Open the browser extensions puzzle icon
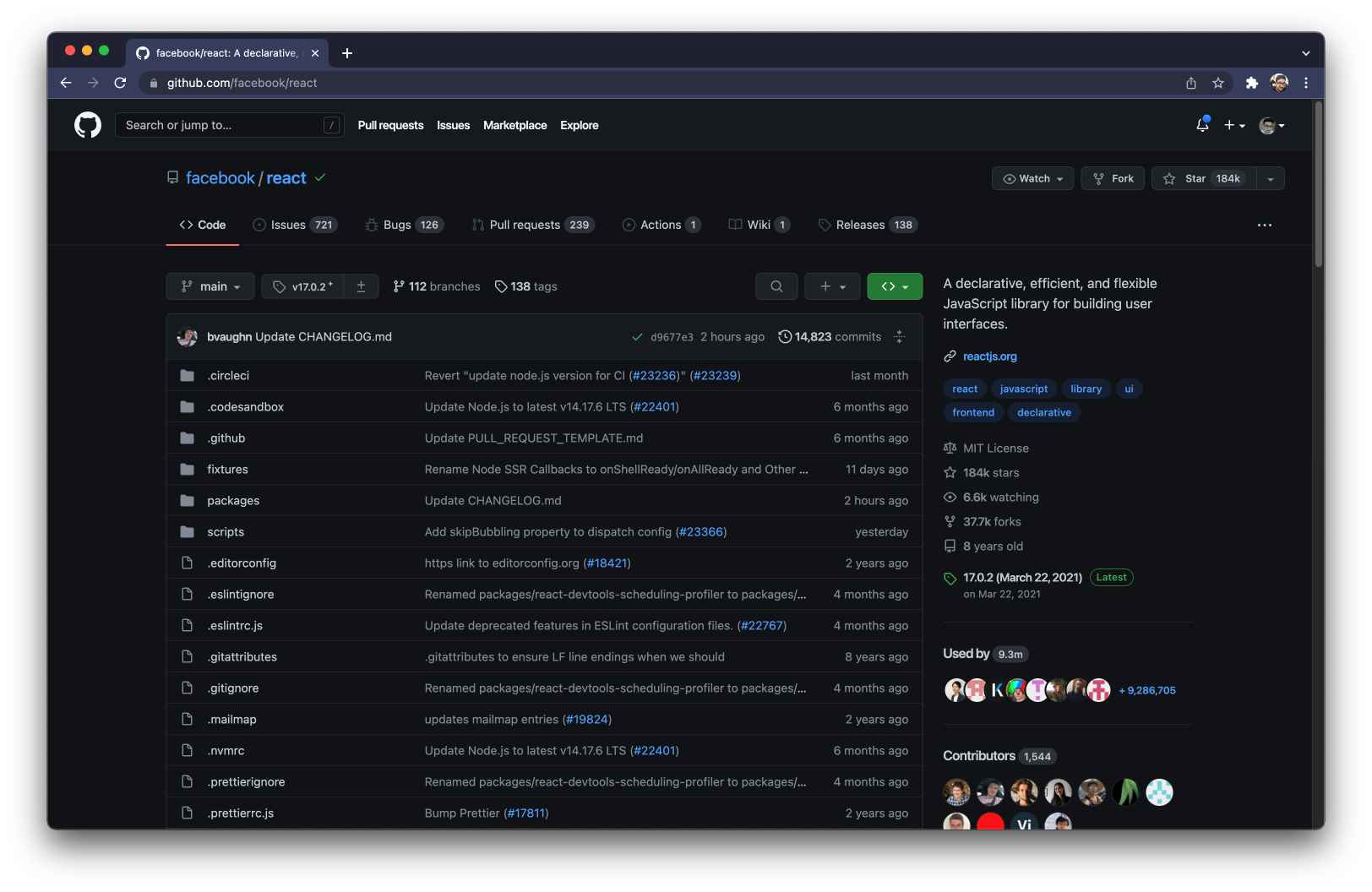 pyautogui.click(x=1251, y=83)
